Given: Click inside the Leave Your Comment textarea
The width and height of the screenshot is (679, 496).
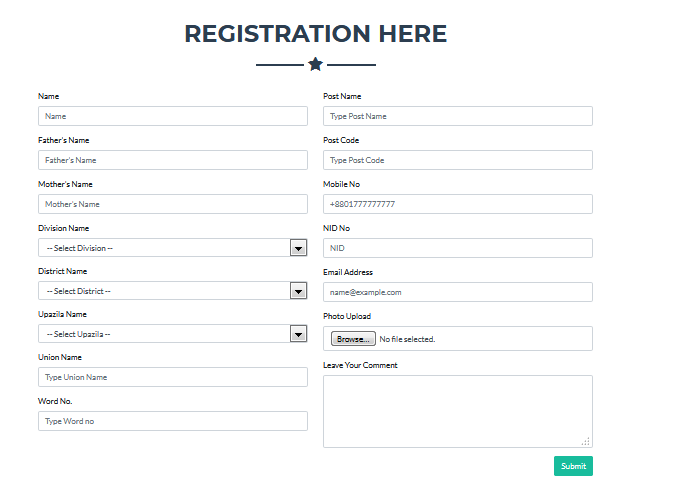Looking at the screenshot, I should pyautogui.click(x=457, y=410).
